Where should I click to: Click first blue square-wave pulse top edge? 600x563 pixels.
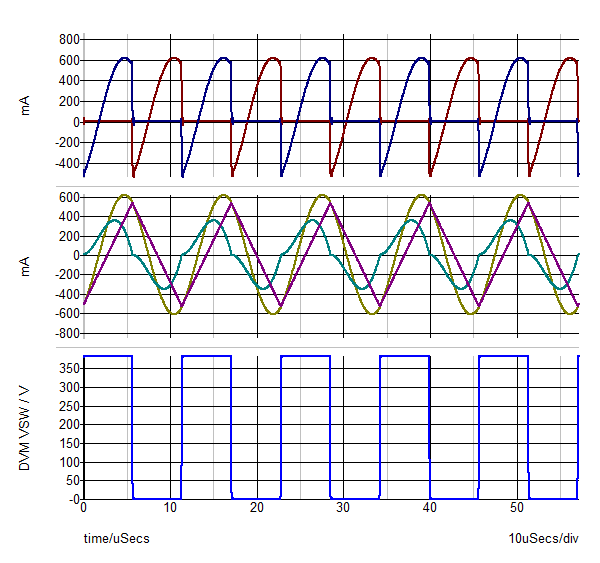(107, 356)
